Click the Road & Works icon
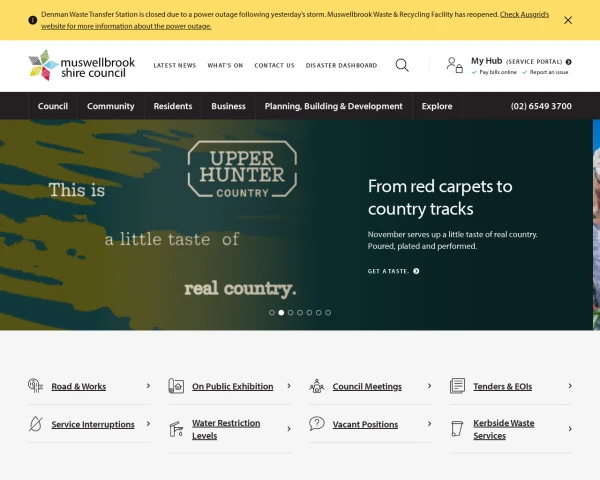 pos(35,386)
